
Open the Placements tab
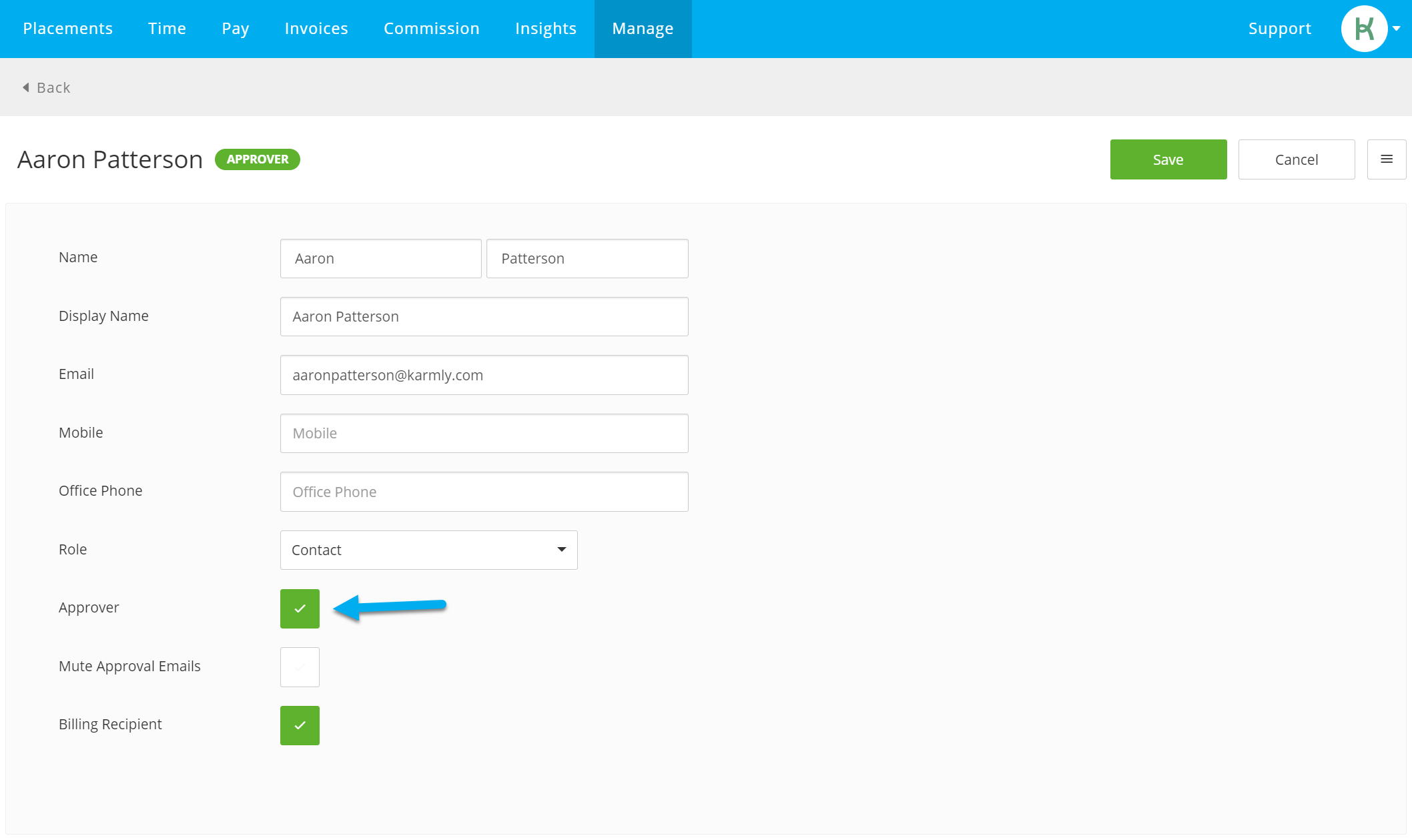point(67,29)
